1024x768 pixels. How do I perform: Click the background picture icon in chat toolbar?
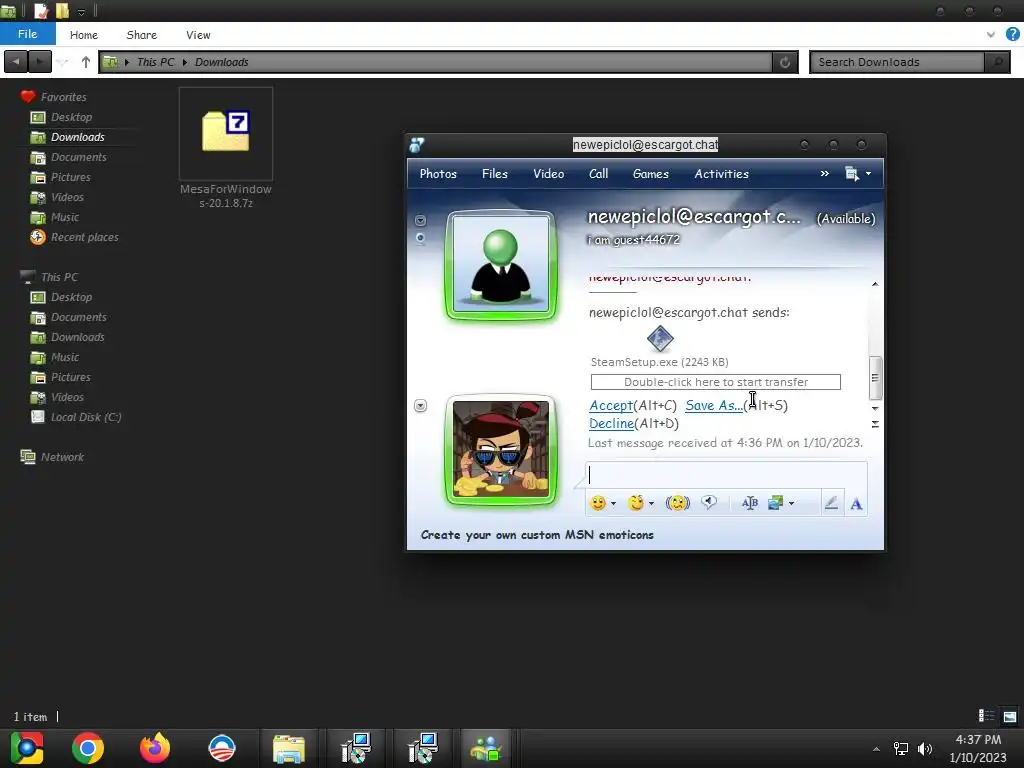[x=775, y=503]
